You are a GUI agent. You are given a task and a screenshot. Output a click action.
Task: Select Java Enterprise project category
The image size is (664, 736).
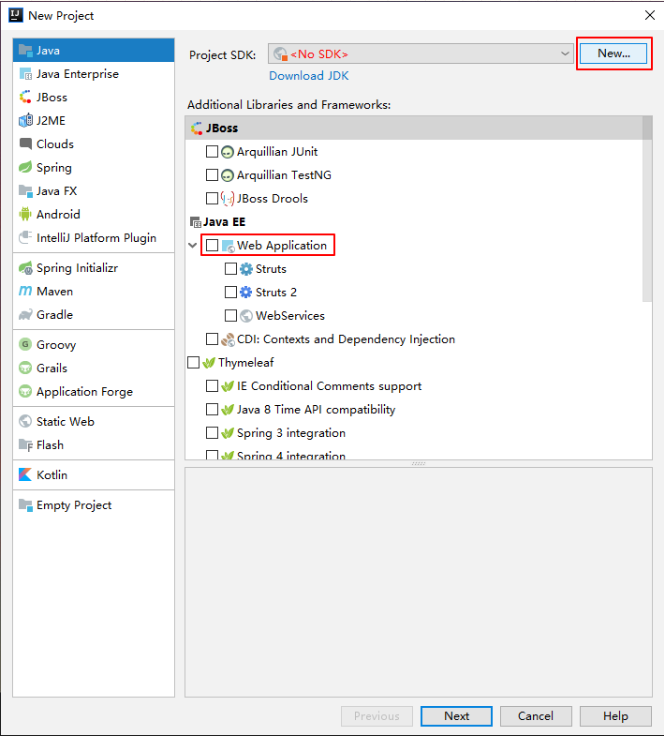(77, 74)
